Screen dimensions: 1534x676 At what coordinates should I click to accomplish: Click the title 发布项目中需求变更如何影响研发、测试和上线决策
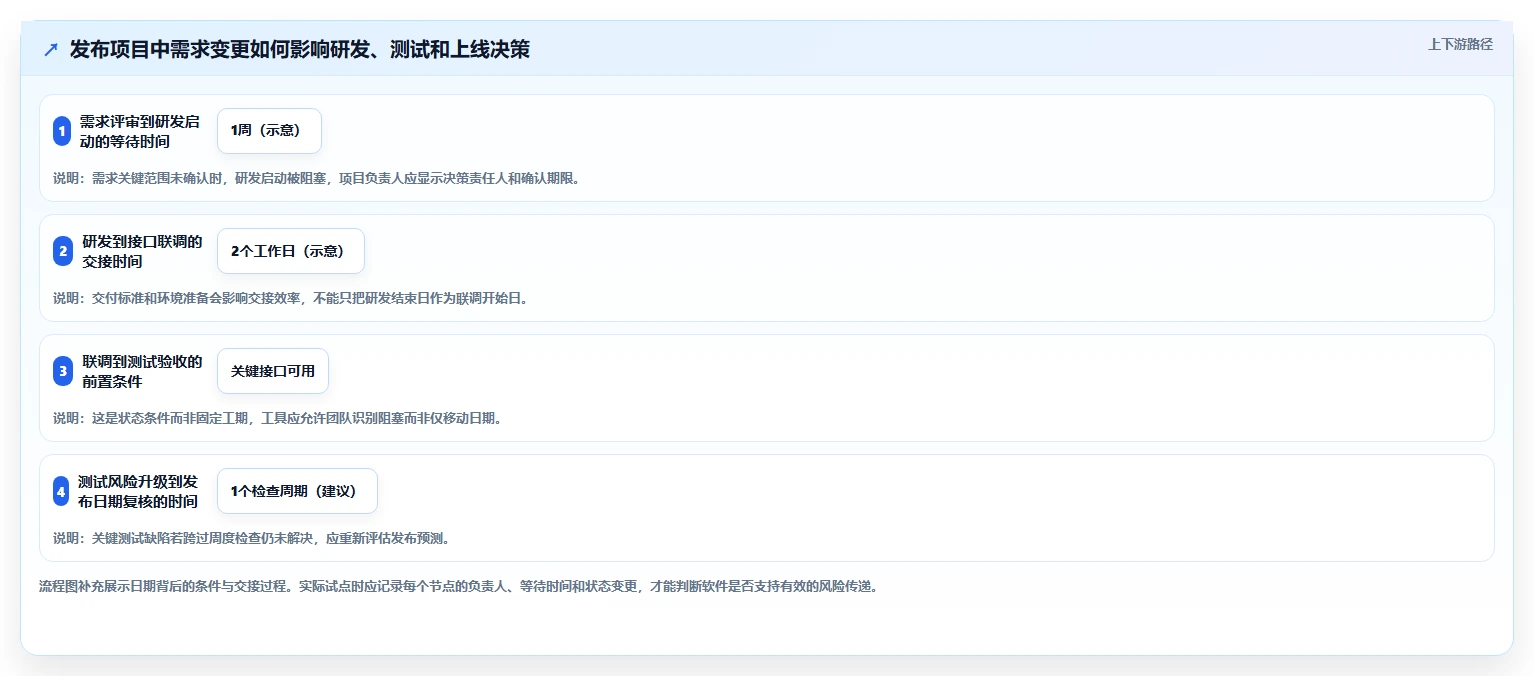click(300, 49)
